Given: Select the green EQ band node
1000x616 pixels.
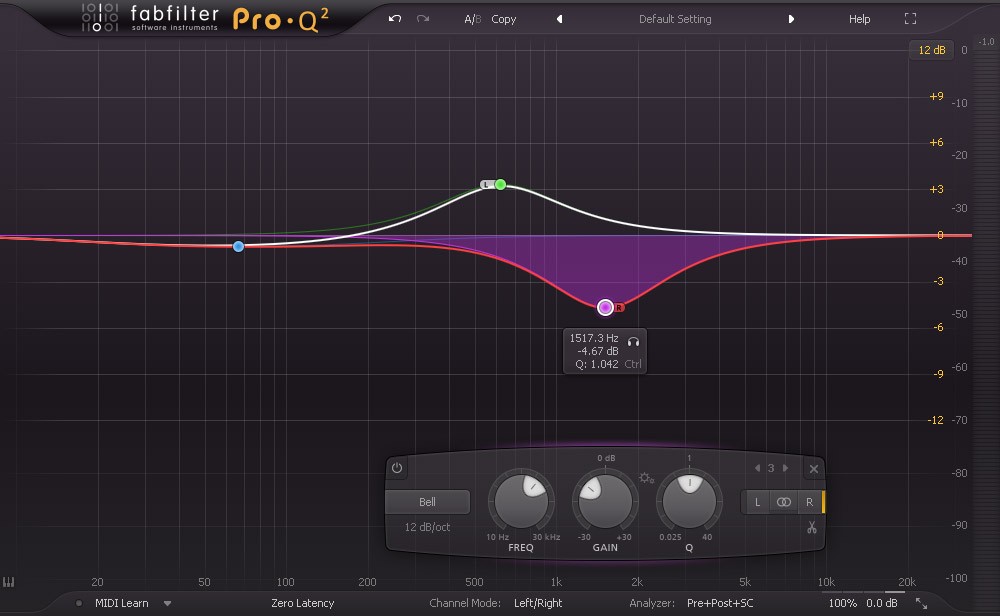Looking at the screenshot, I should pyautogui.click(x=501, y=184).
